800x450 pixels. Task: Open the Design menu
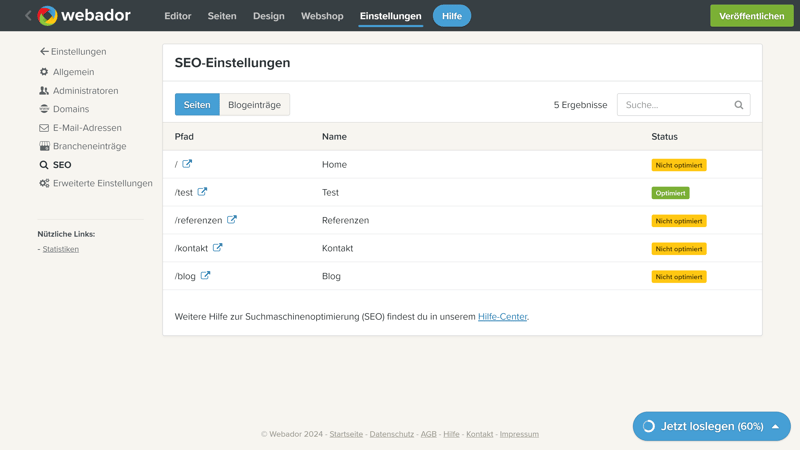pos(268,16)
